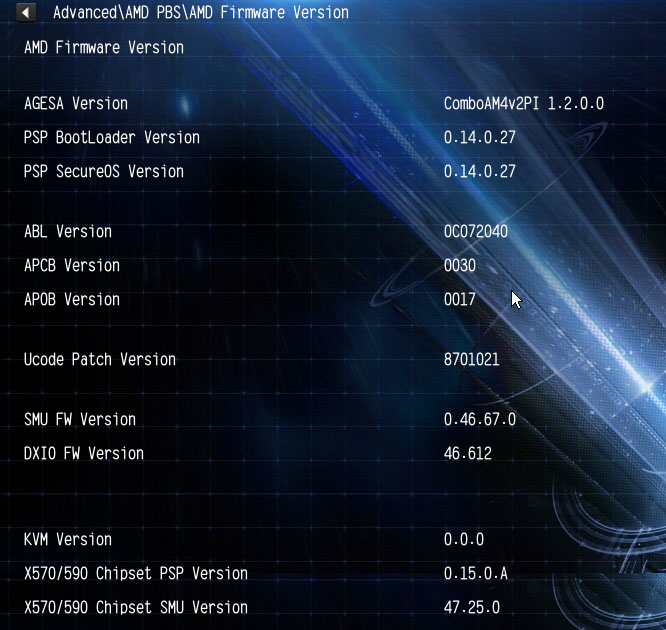Click the 8701021 value
The height and width of the screenshot is (630, 666).
[471, 360]
